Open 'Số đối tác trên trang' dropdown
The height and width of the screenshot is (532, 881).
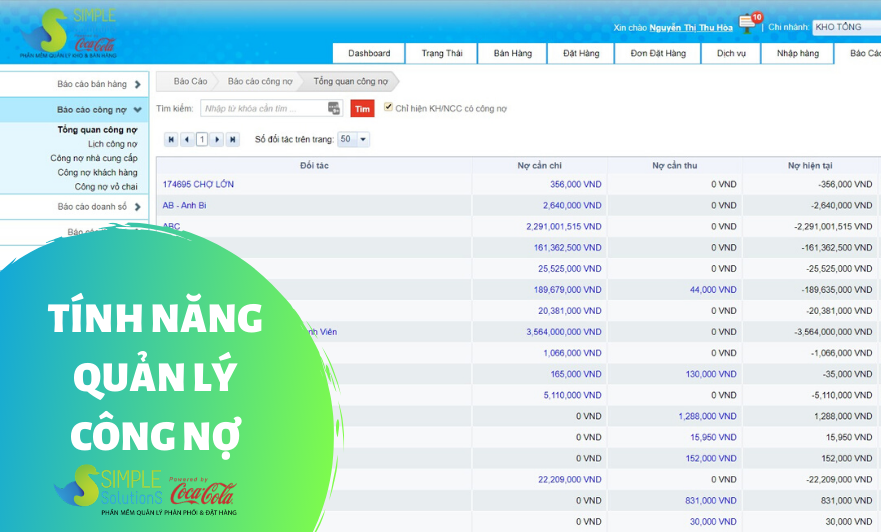353,139
